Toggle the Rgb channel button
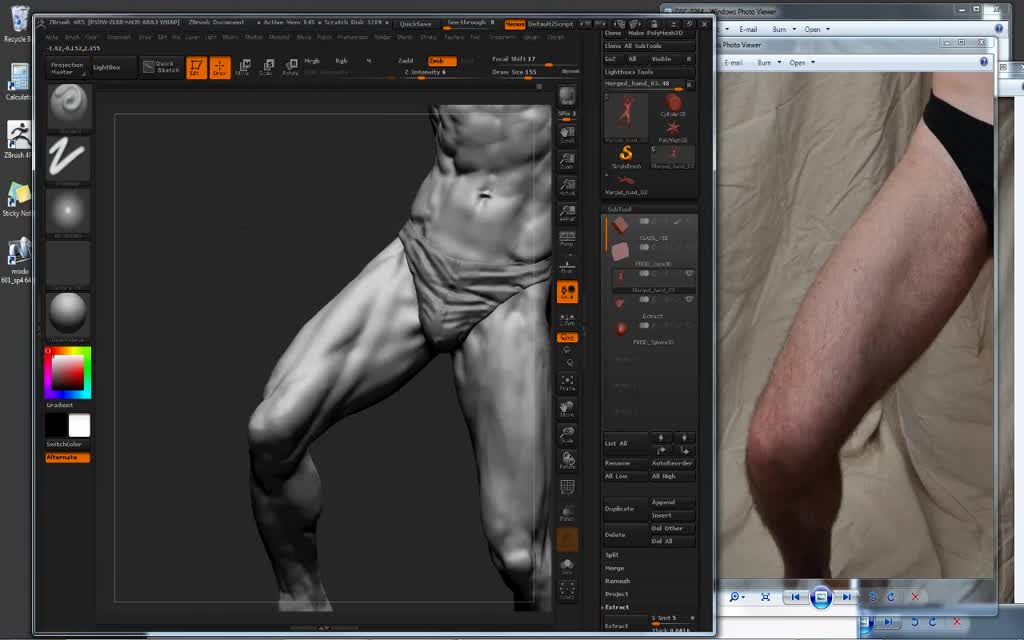 [x=341, y=61]
